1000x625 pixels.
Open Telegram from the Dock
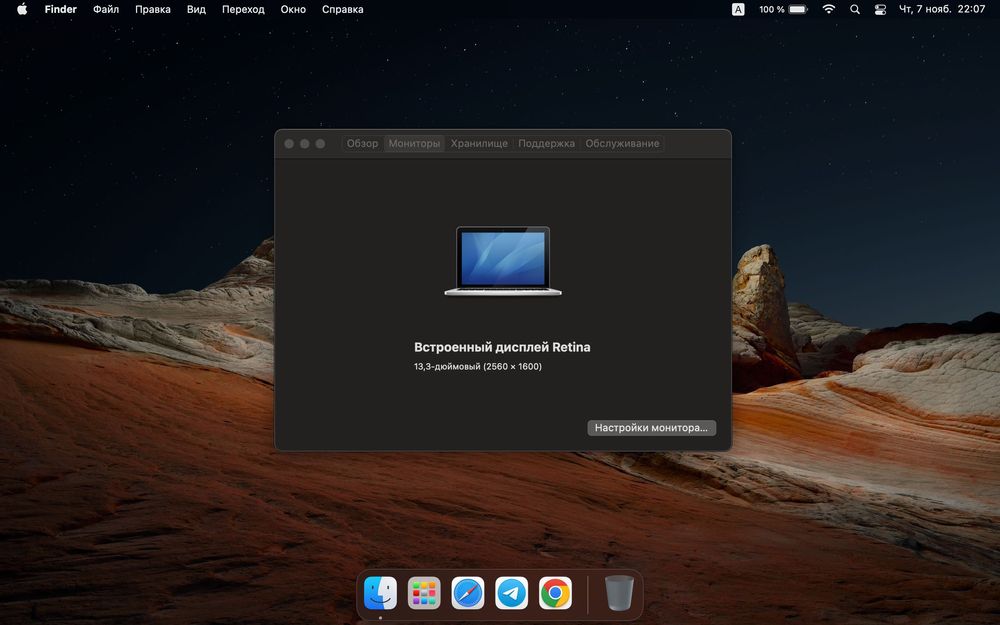(511, 593)
